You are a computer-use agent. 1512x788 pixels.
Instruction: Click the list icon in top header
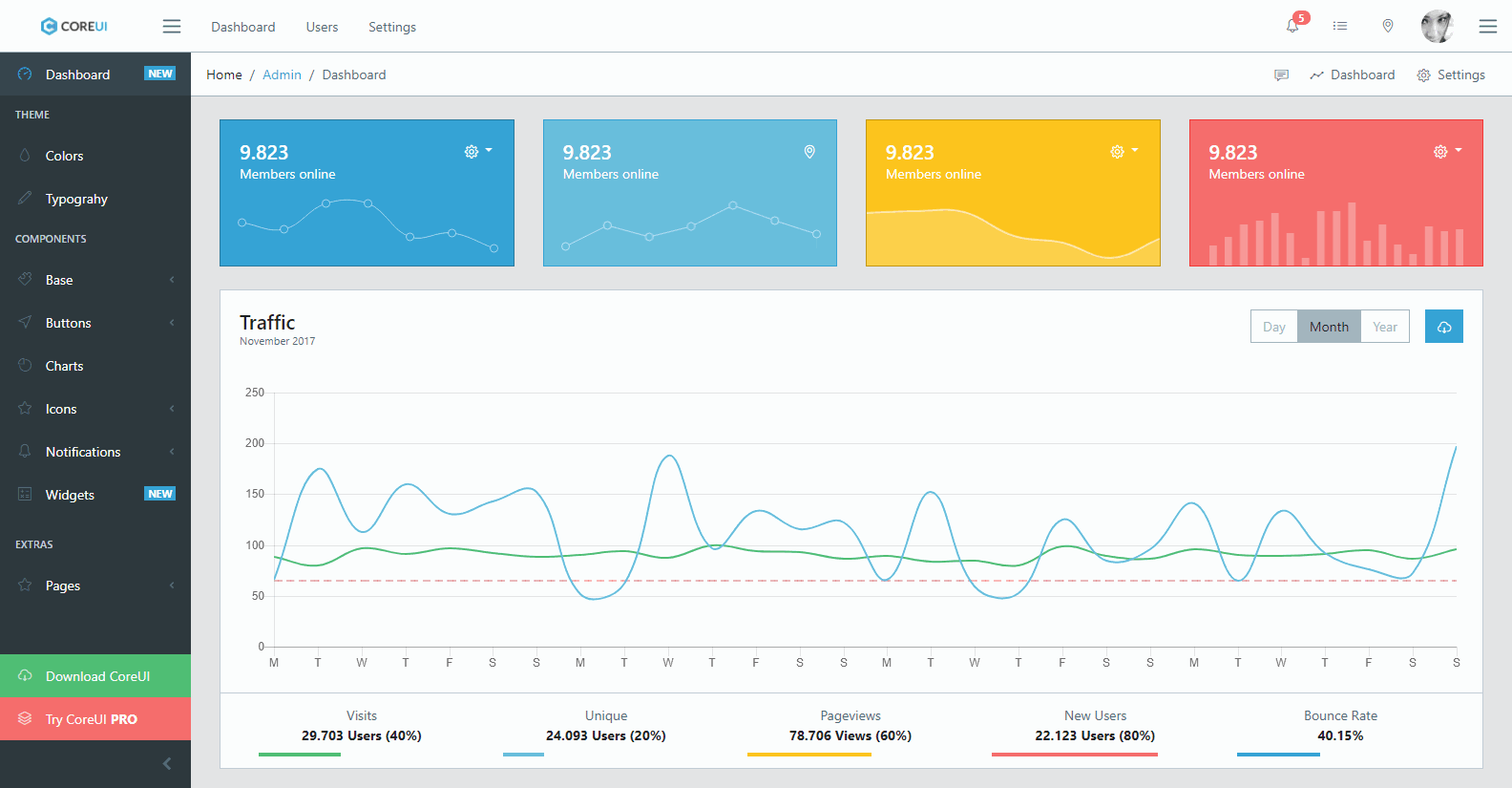pos(1340,26)
